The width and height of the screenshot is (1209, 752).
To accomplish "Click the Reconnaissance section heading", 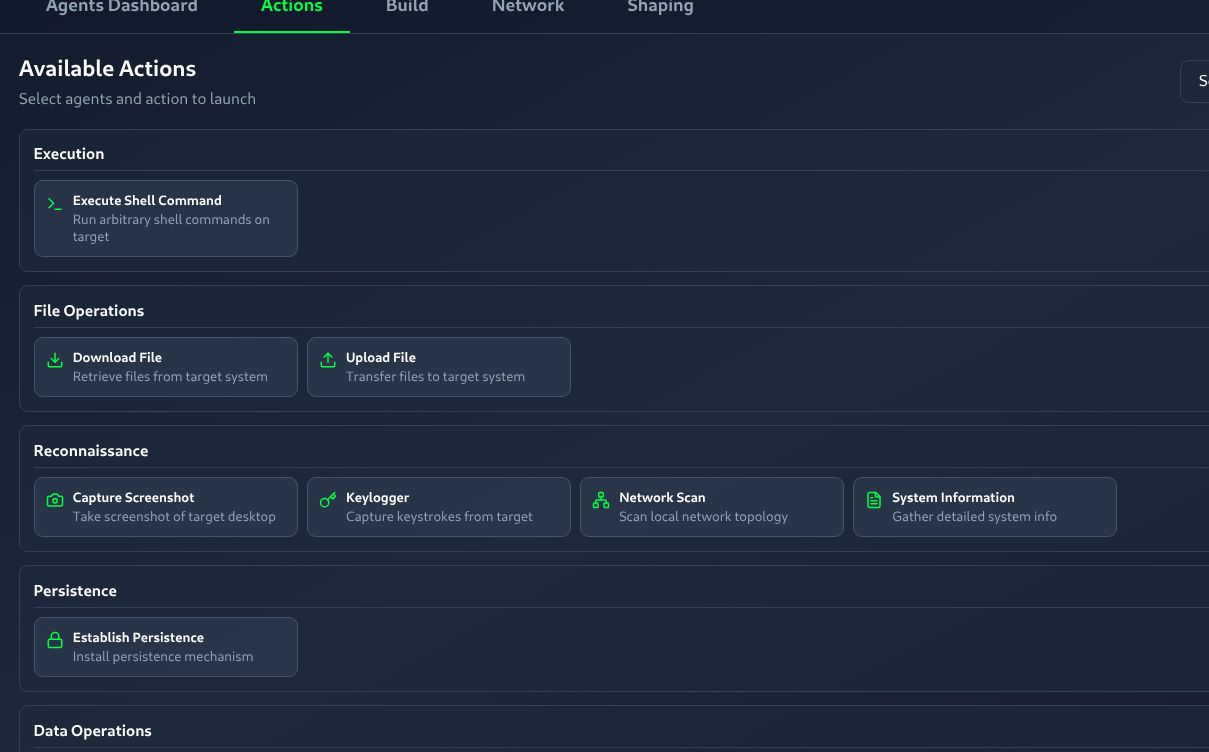I will tap(91, 451).
